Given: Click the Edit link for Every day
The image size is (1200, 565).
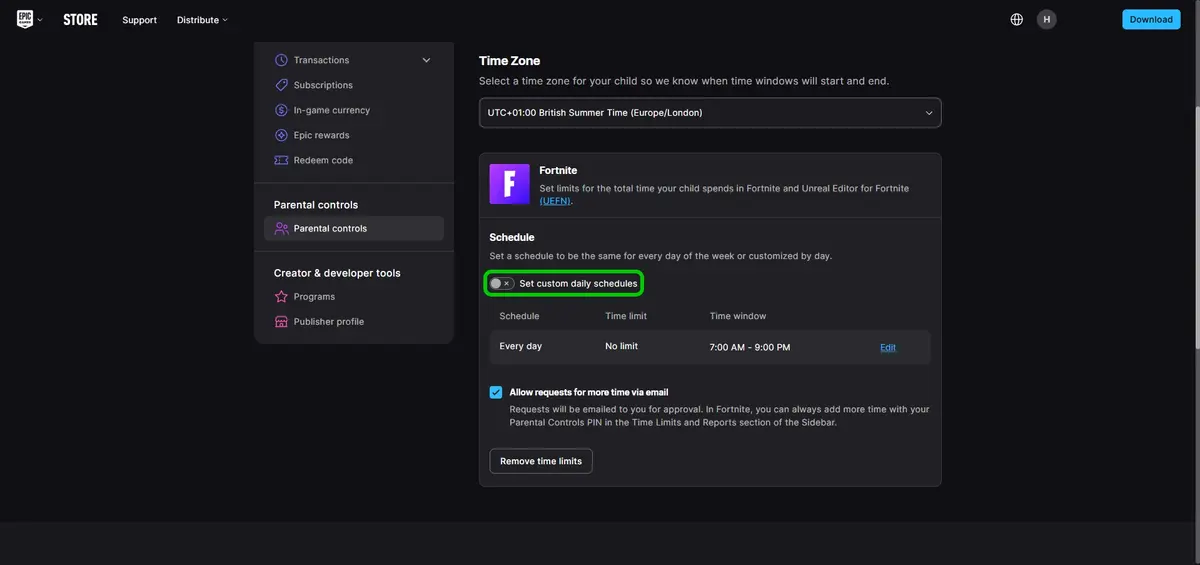Looking at the screenshot, I should 888,348.
